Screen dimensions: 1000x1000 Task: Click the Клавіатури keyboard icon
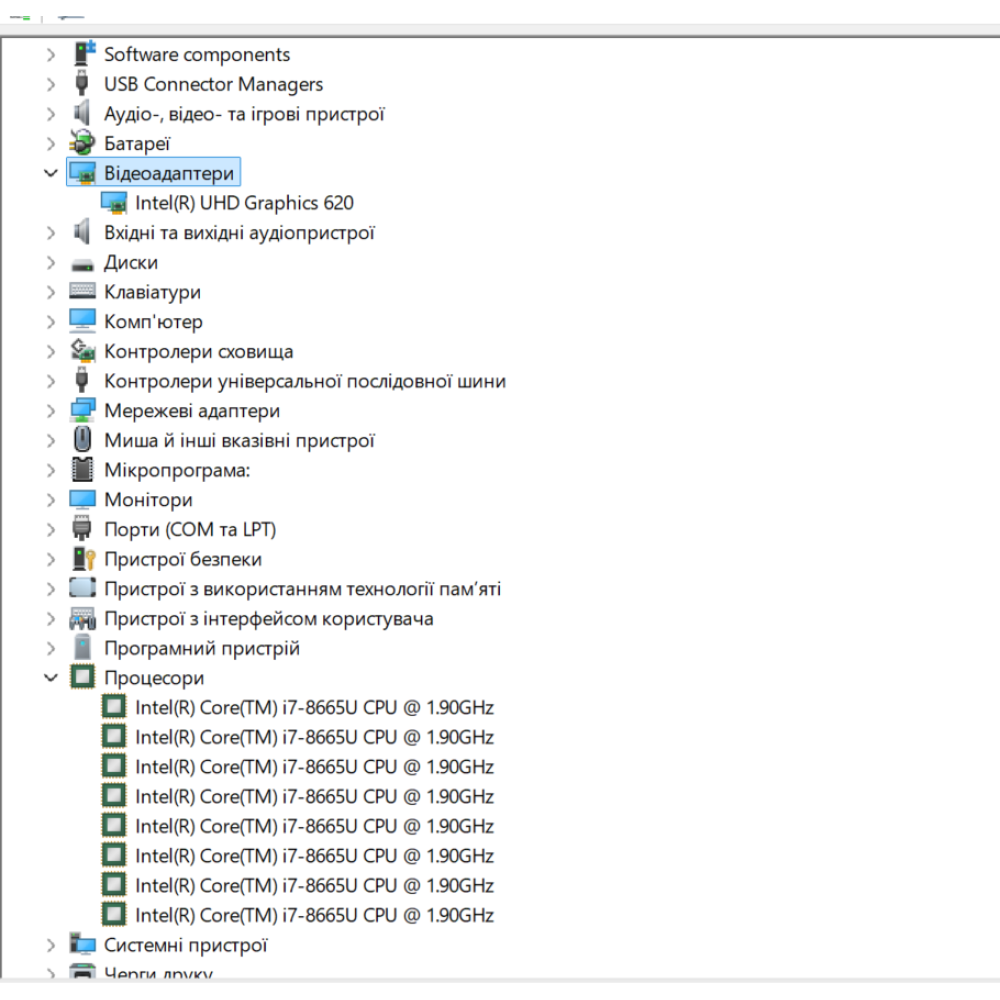[x=82, y=292]
